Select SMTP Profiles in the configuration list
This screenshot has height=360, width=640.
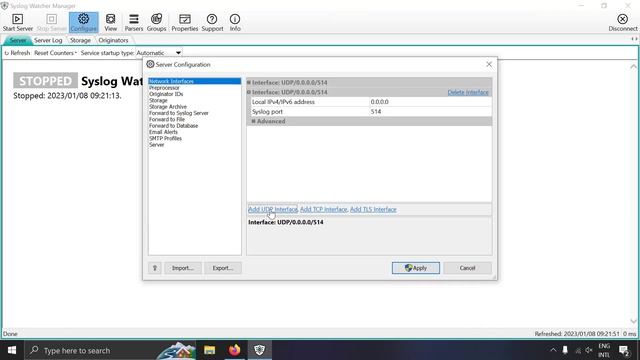tap(165, 138)
